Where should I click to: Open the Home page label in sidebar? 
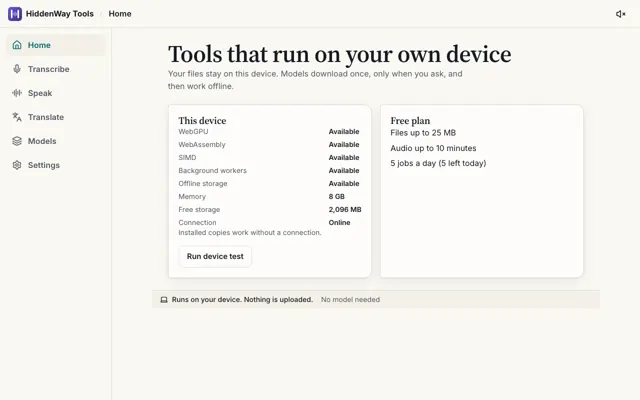39,45
